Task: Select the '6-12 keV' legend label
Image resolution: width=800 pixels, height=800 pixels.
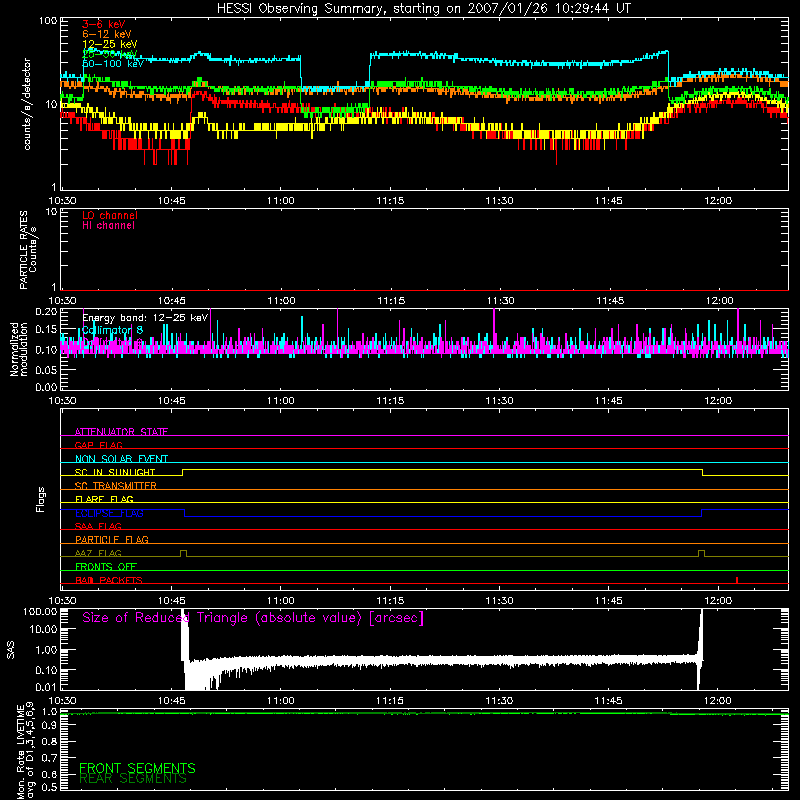Action: (106, 34)
